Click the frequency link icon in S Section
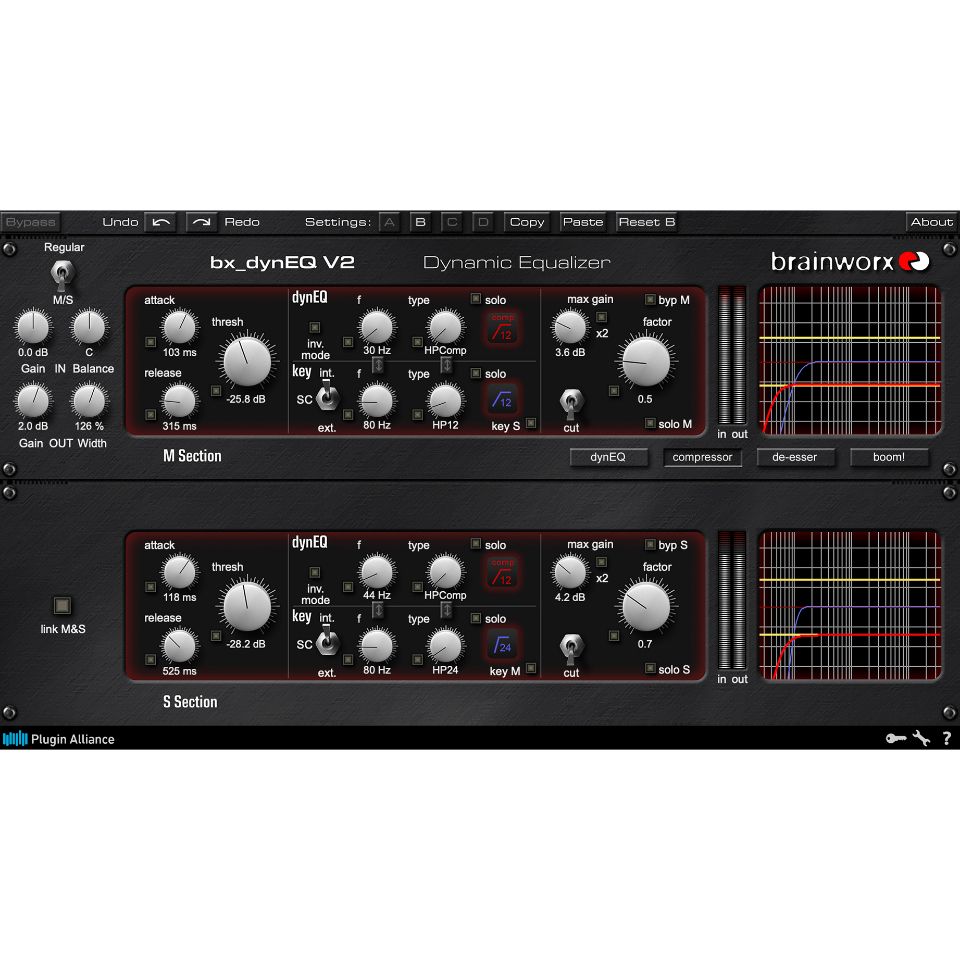The height and width of the screenshot is (960, 960). pos(378,610)
